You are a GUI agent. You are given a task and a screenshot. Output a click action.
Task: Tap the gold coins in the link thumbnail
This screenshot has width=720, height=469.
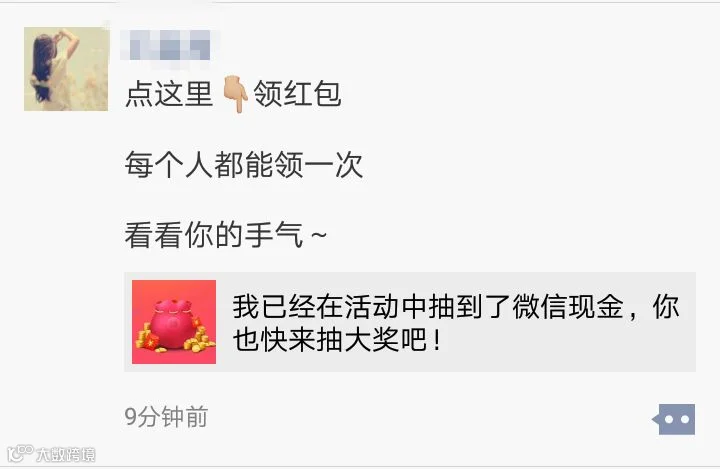(x=200, y=341)
